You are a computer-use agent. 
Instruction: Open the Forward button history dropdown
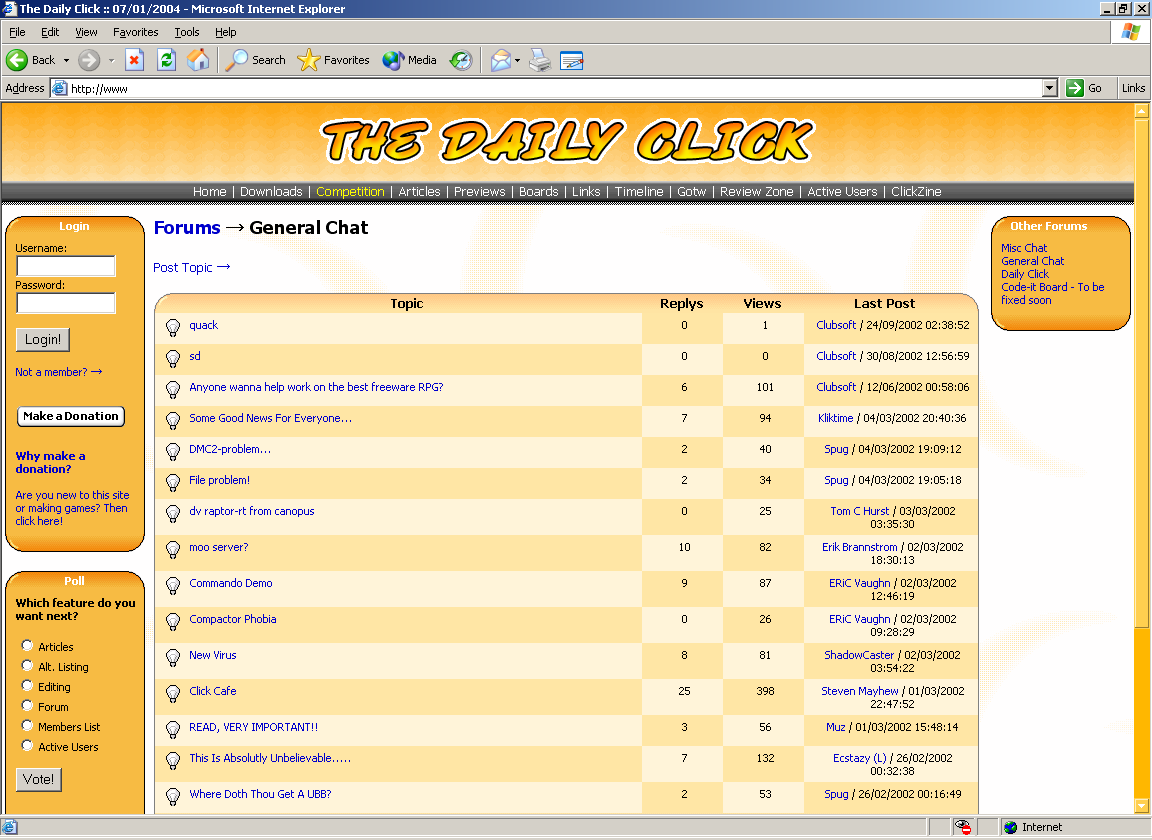(x=112, y=60)
